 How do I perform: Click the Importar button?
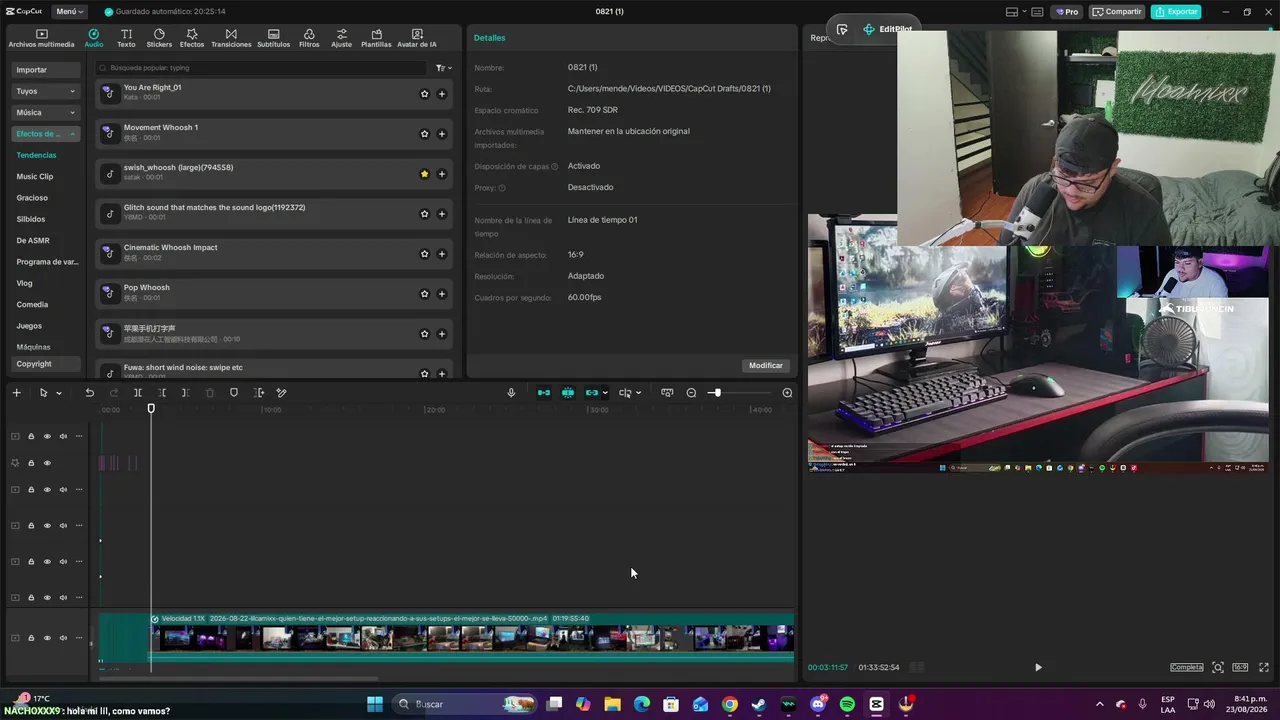click(x=45, y=70)
